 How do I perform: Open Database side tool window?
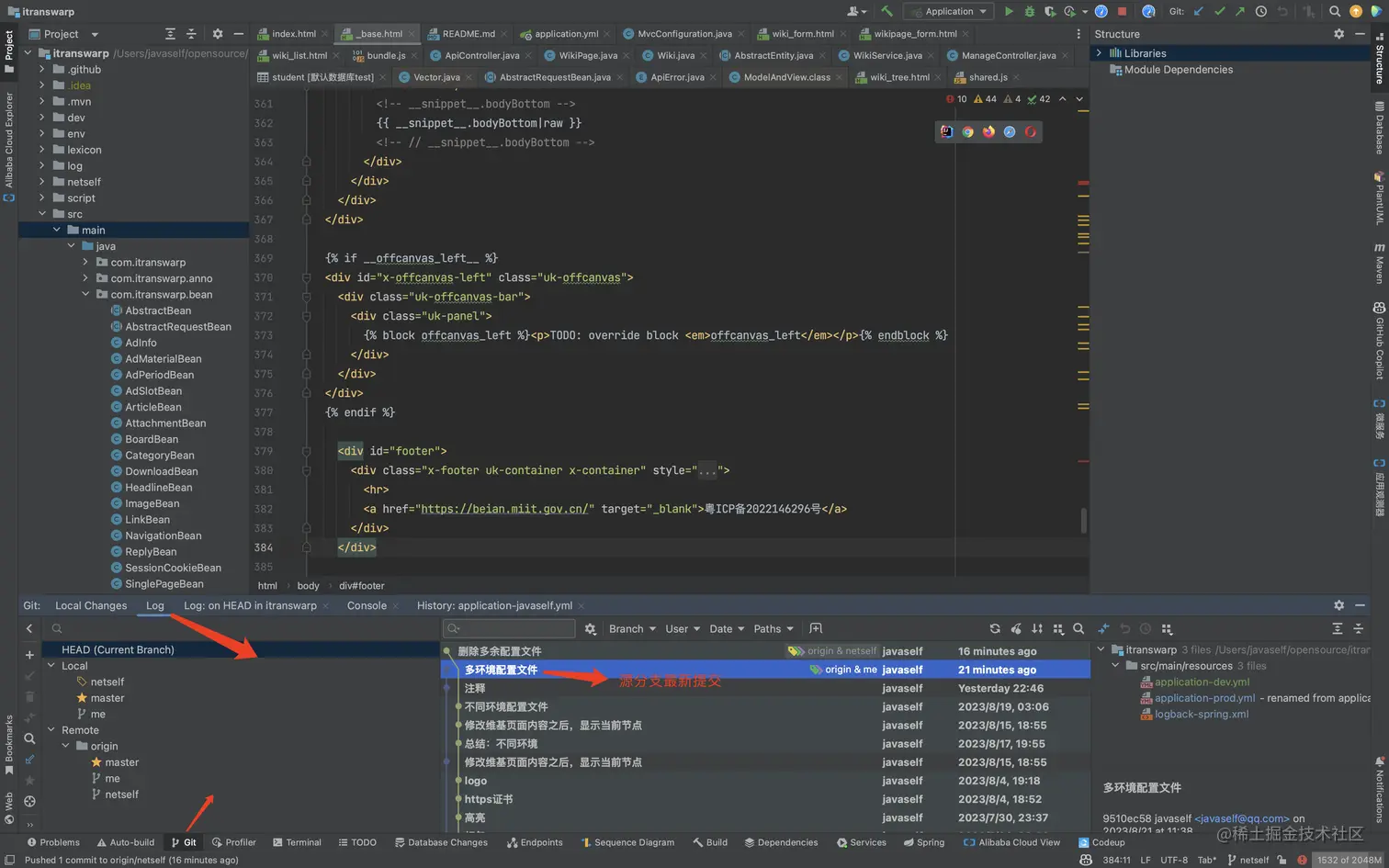point(1380,128)
